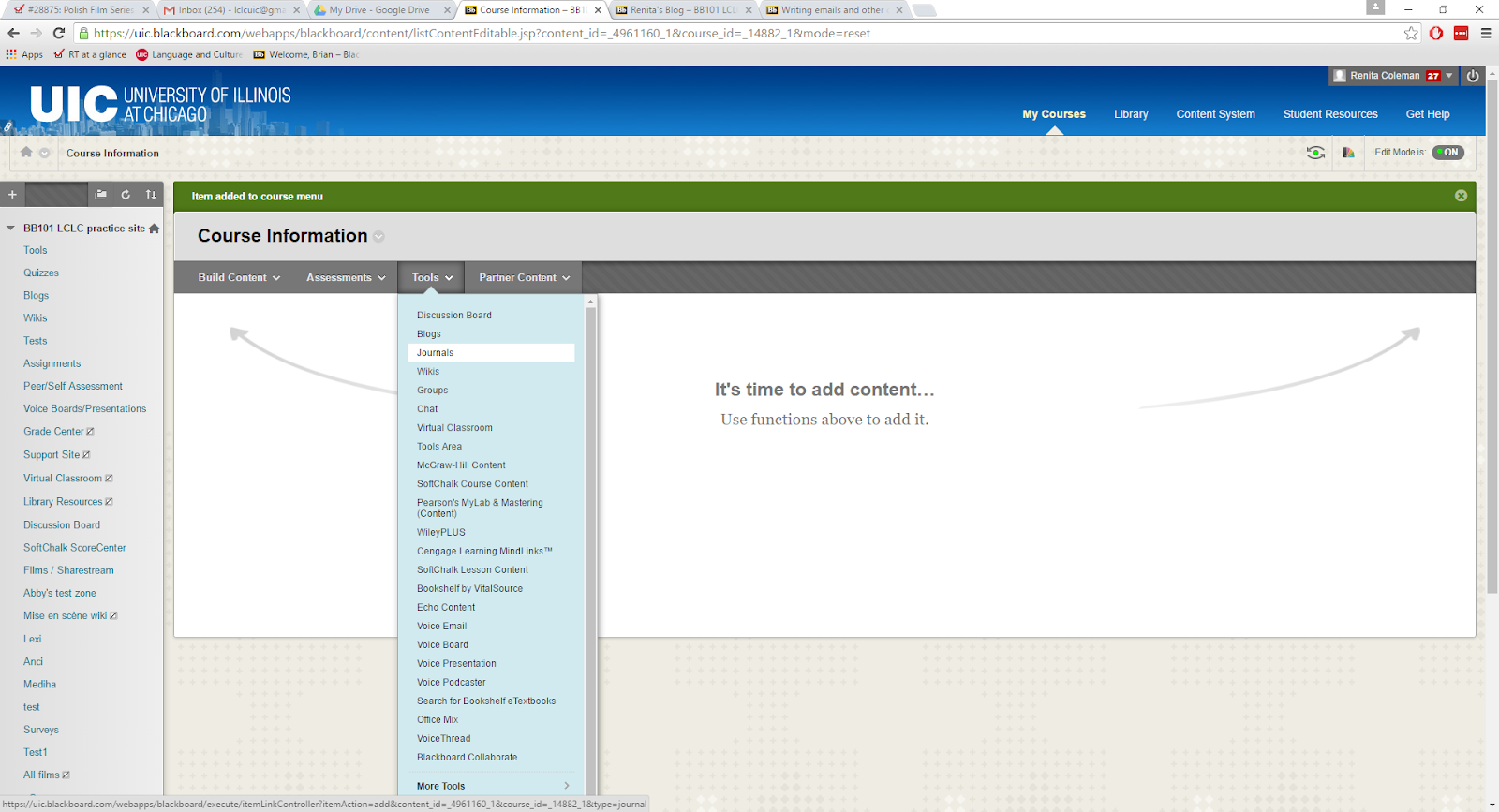Expand the More Tools submenu
The width and height of the screenshot is (1499, 812).
(491, 786)
